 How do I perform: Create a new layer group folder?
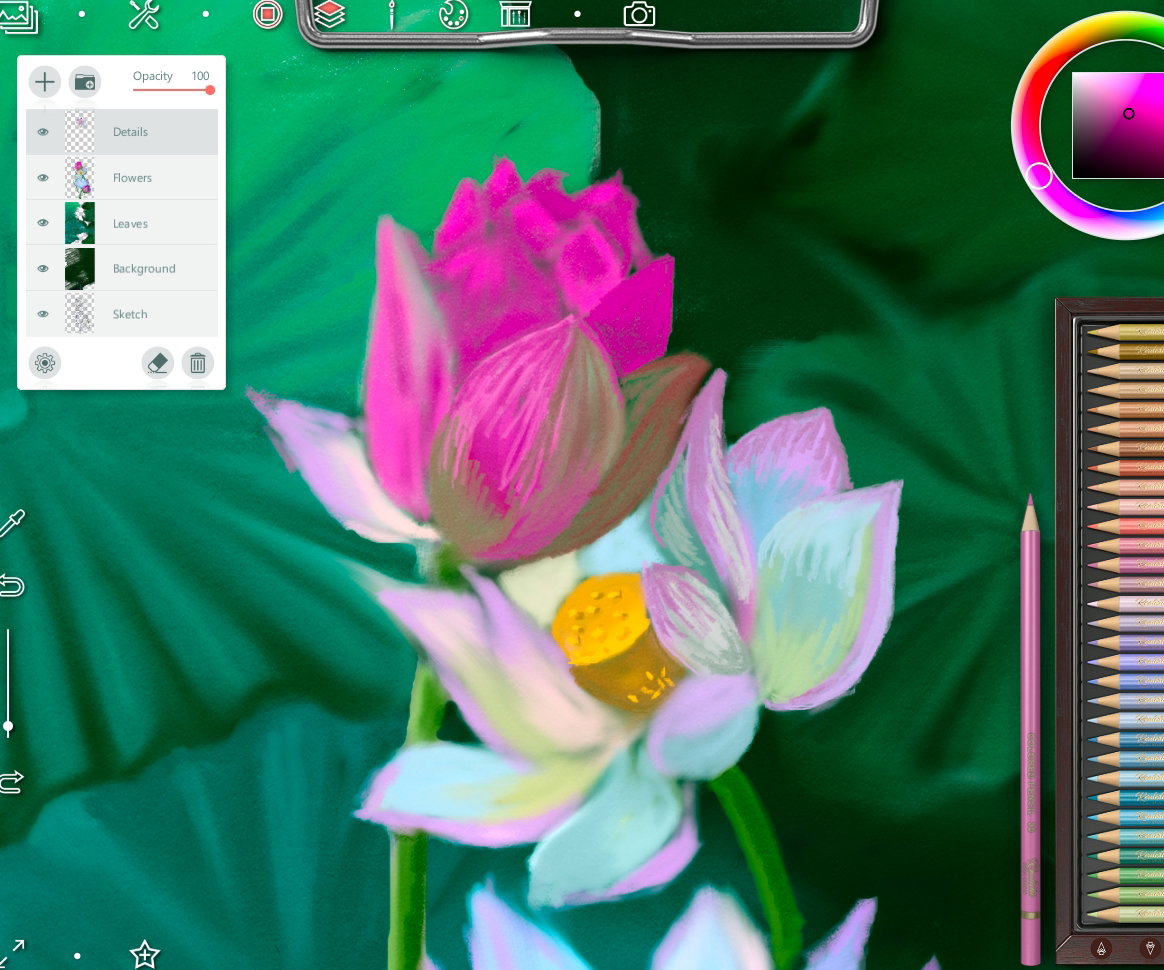point(85,82)
